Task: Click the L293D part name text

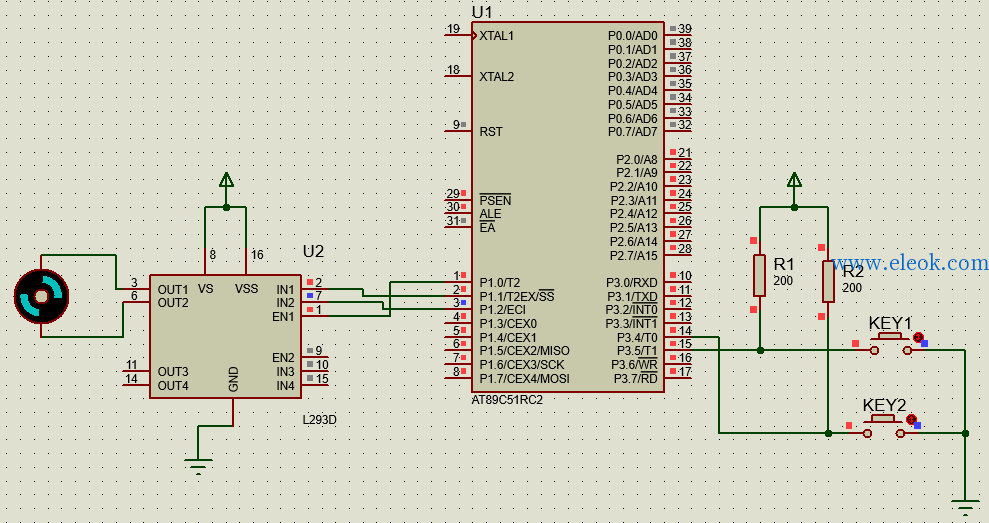Action: click(320, 420)
